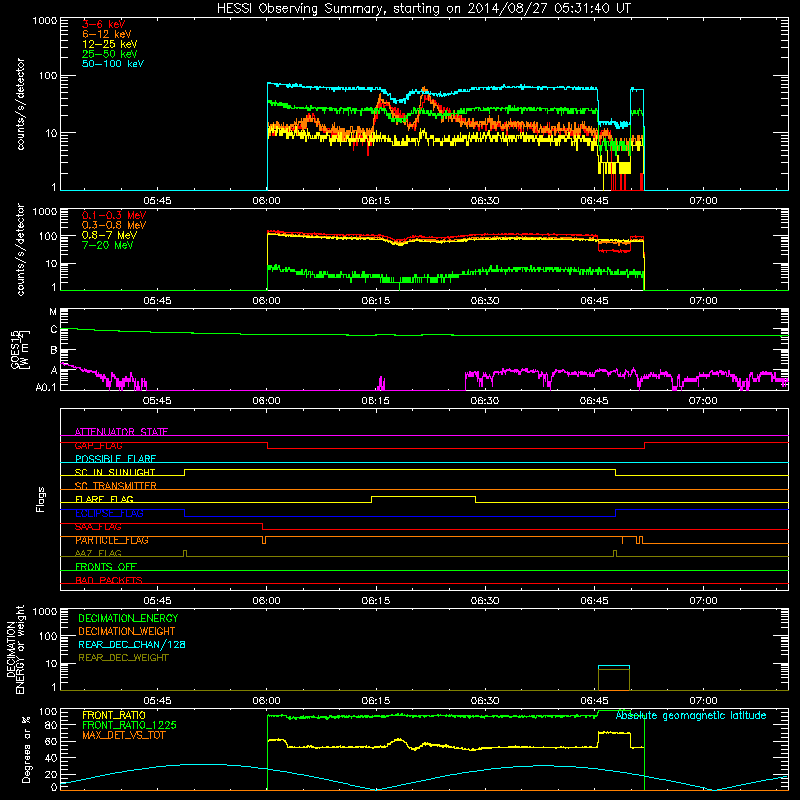This screenshot has height=800, width=800.
Task: Select the PARTICLE_FLAG label
Action: point(112,540)
